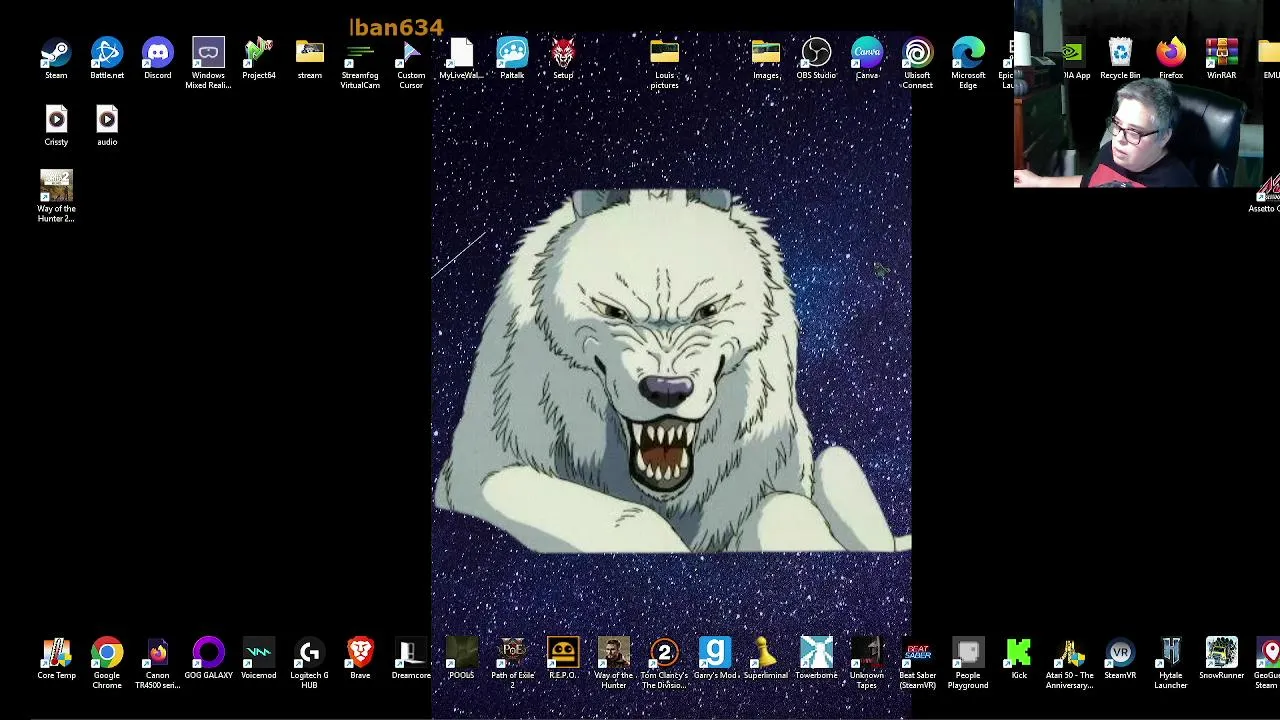Open the Steam desktop shortcut
This screenshot has height=720, width=1280.
coord(56,54)
